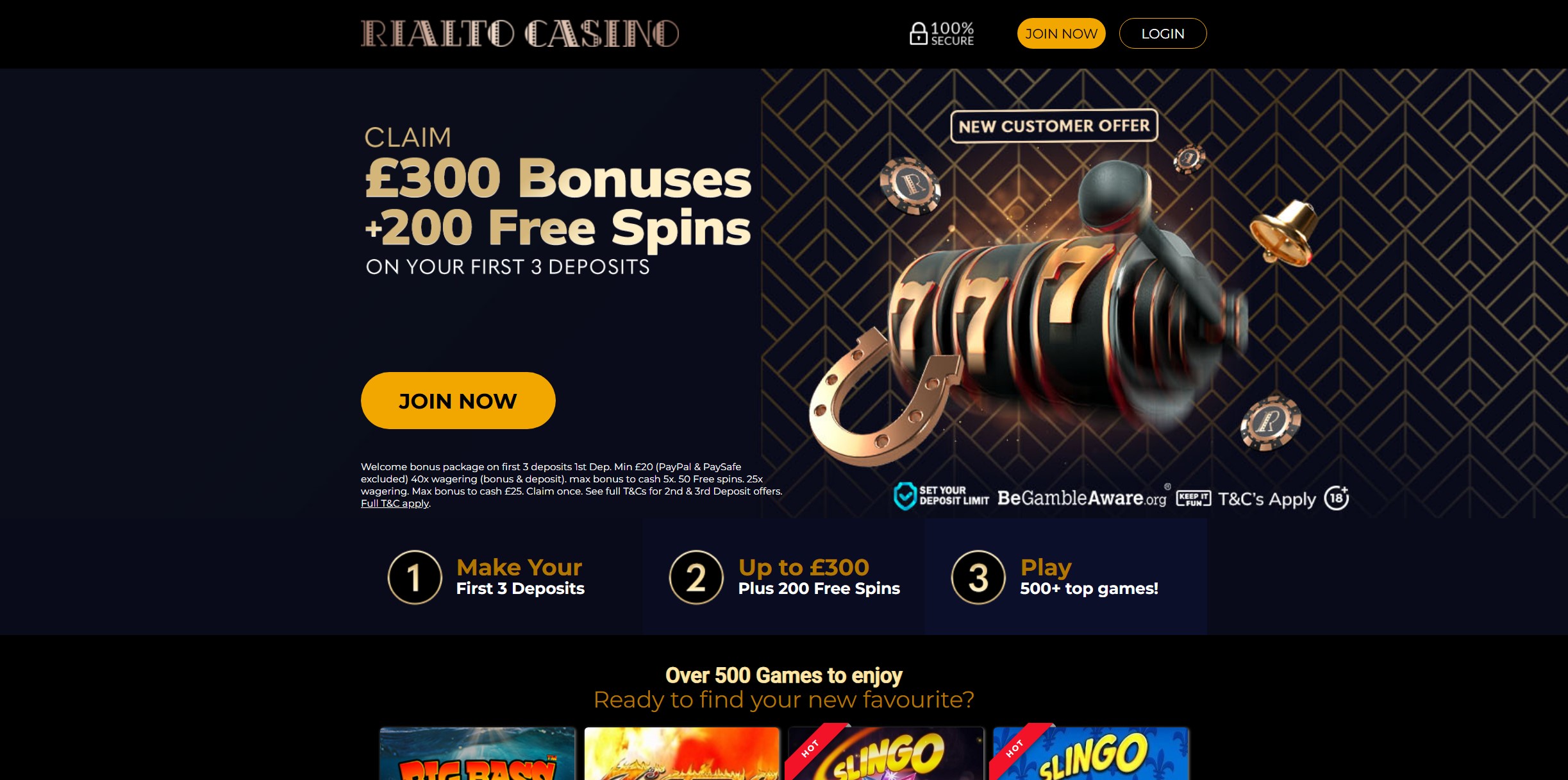Click the 100% Secure padlock icon

918,33
